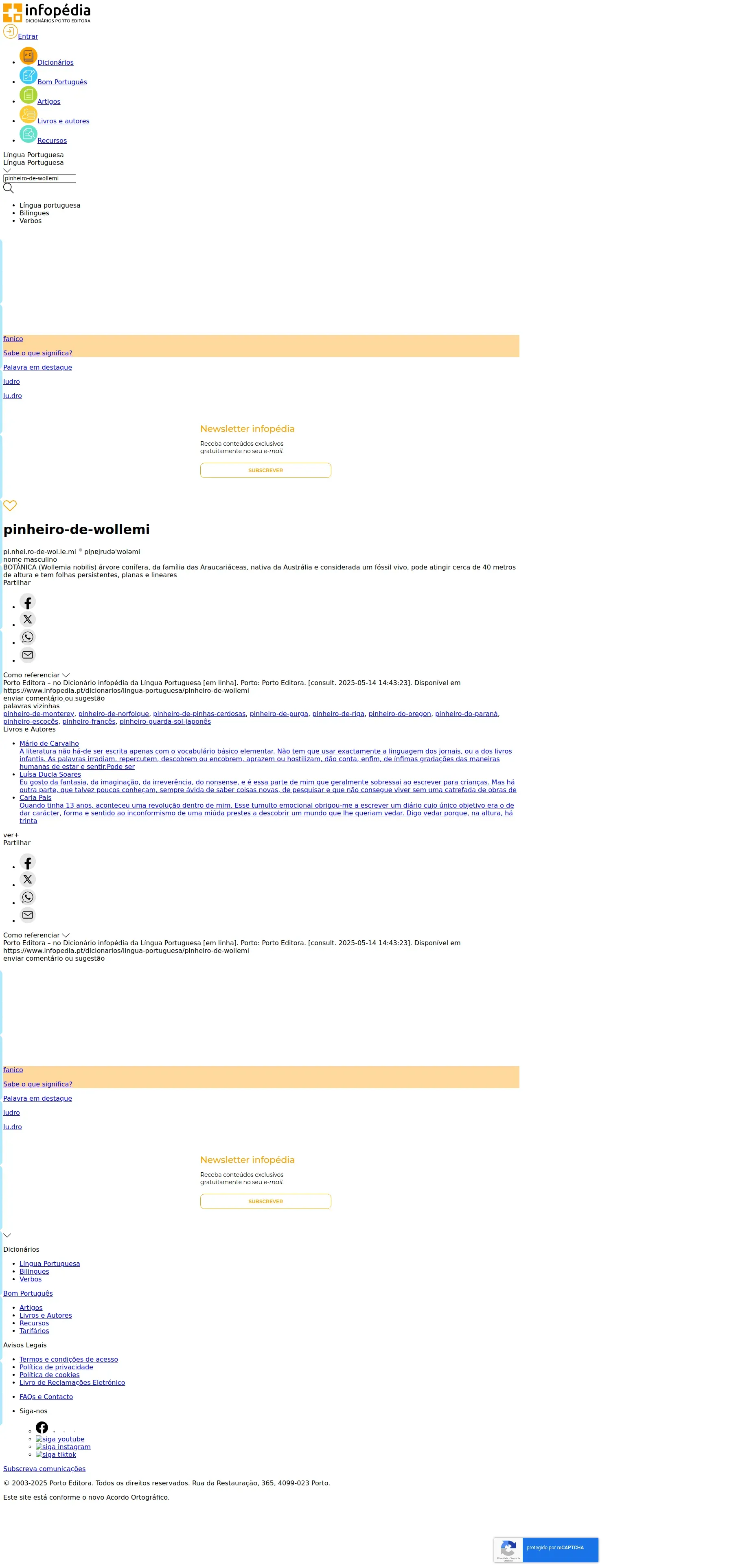Open the Política de cookies link
The width and height of the screenshot is (736, 1568).
point(49,1375)
